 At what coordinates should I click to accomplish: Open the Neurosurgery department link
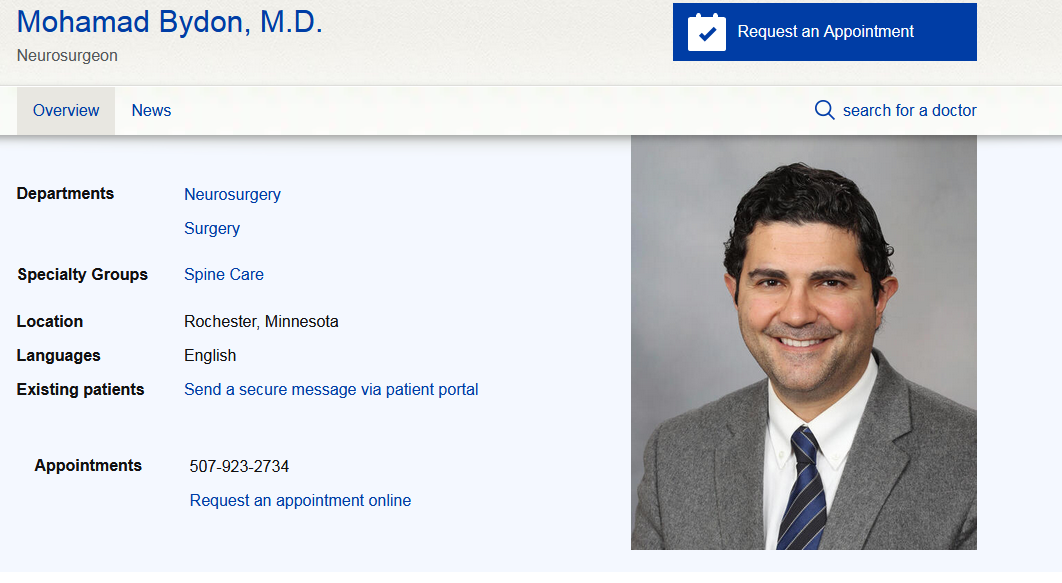(x=232, y=195)
